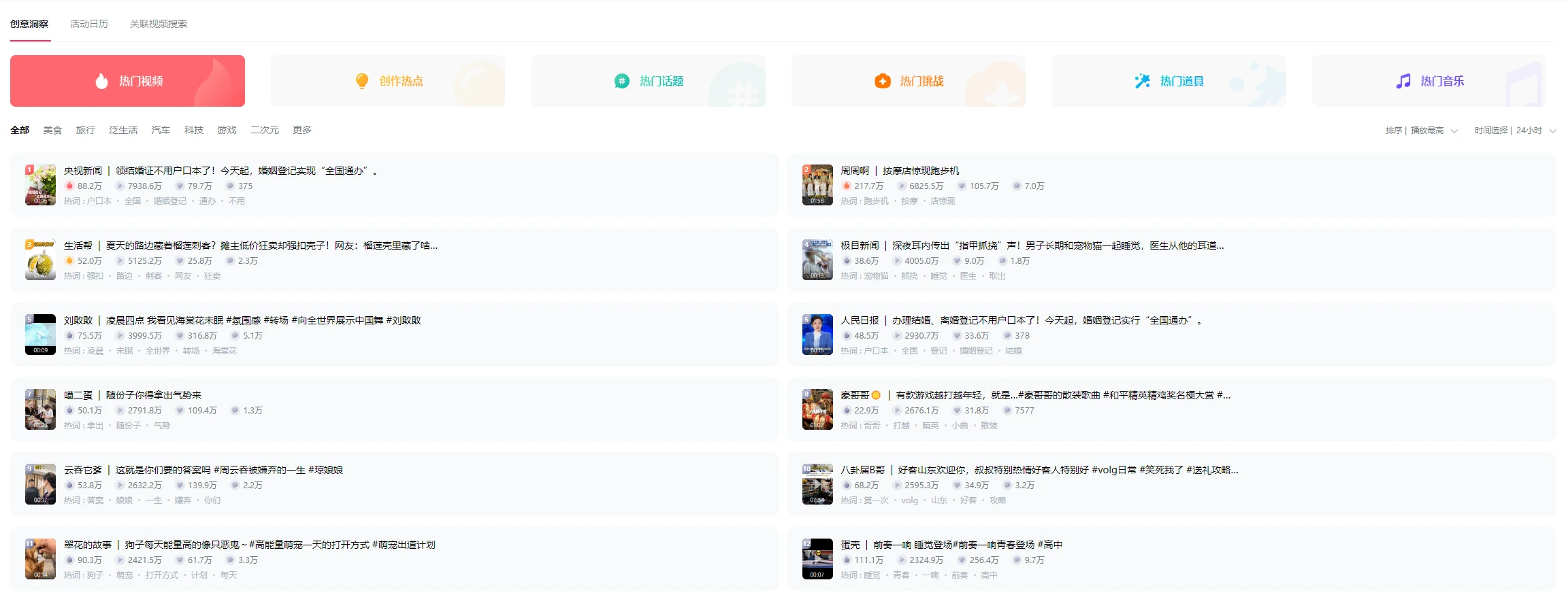Viewport: 1568px width, 595px height.
Task: Click heat flame icon beside 88.2万
Action: [69, 186]
